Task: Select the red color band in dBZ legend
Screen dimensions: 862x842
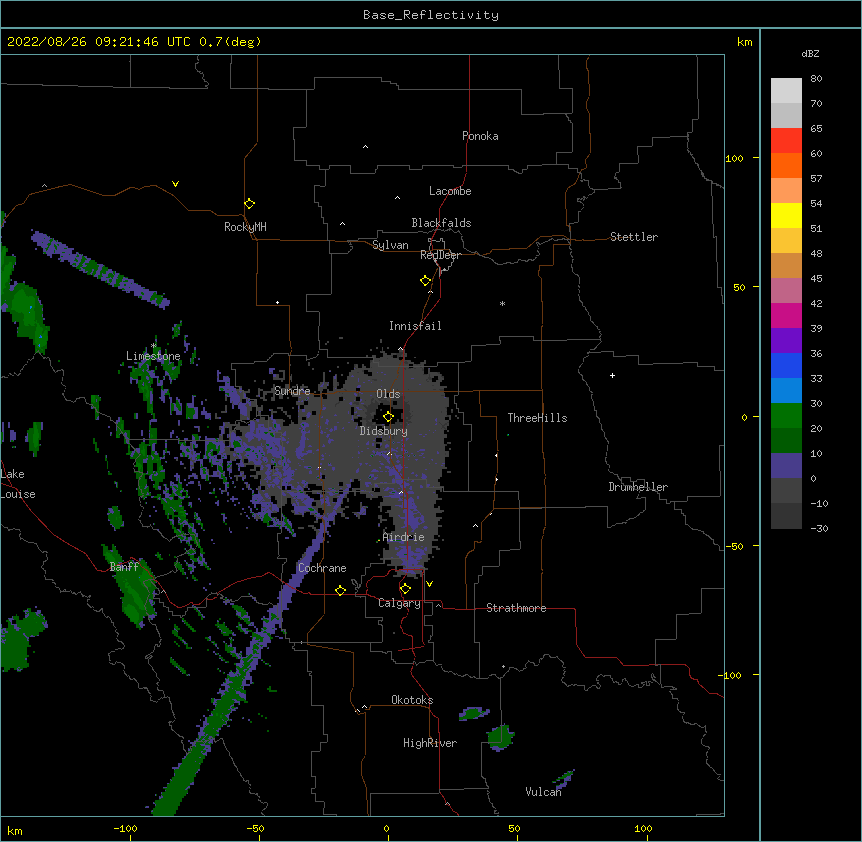Action: pyautogui.click(x=786, y=140)
